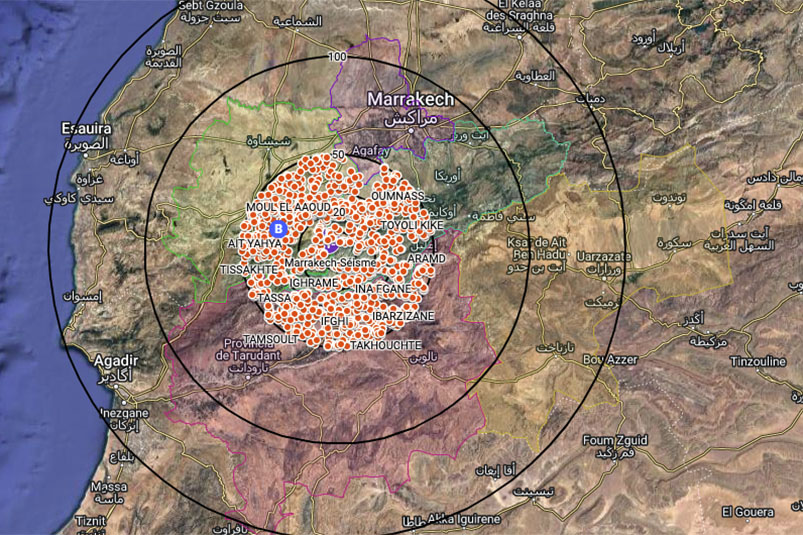Click the 50 km ring distance label
This screenshot has width=803, height=535.
click(x=338, y=155)
